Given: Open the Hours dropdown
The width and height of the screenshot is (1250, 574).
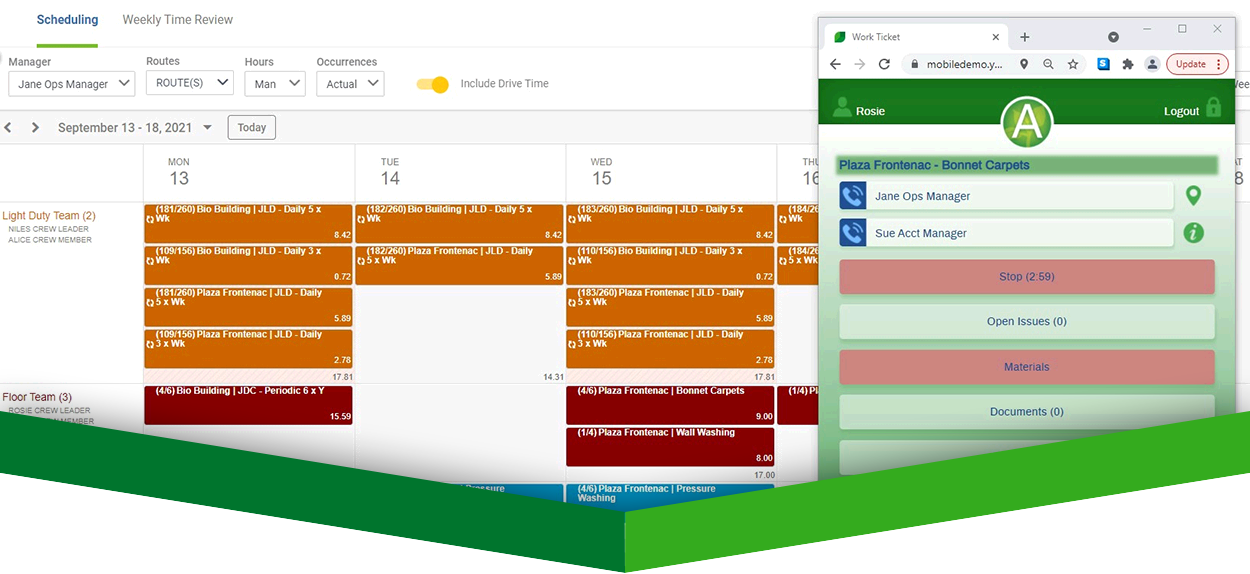Looking at the screenshot, I should (x=275, y=84).
